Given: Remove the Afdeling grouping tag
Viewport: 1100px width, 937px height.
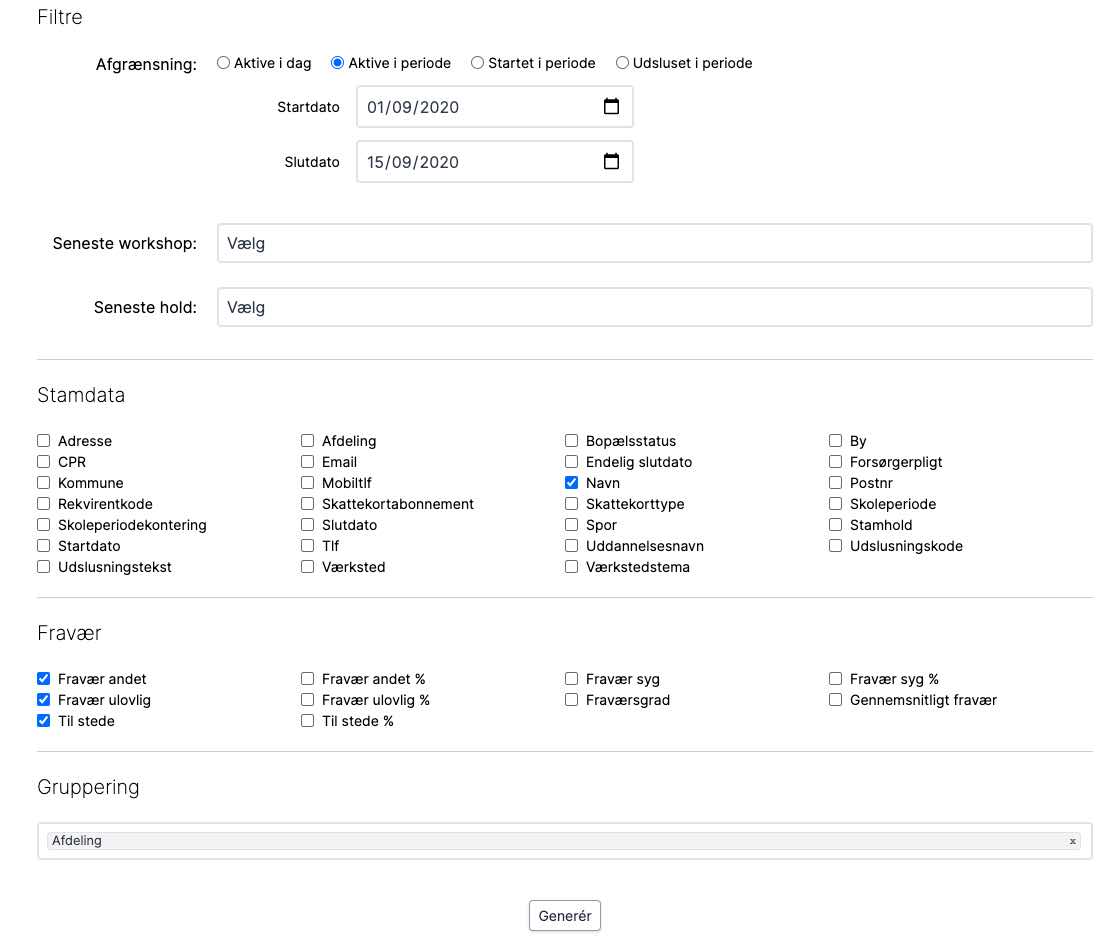Looking at the screenshot, I should (x=1073, y=841).
